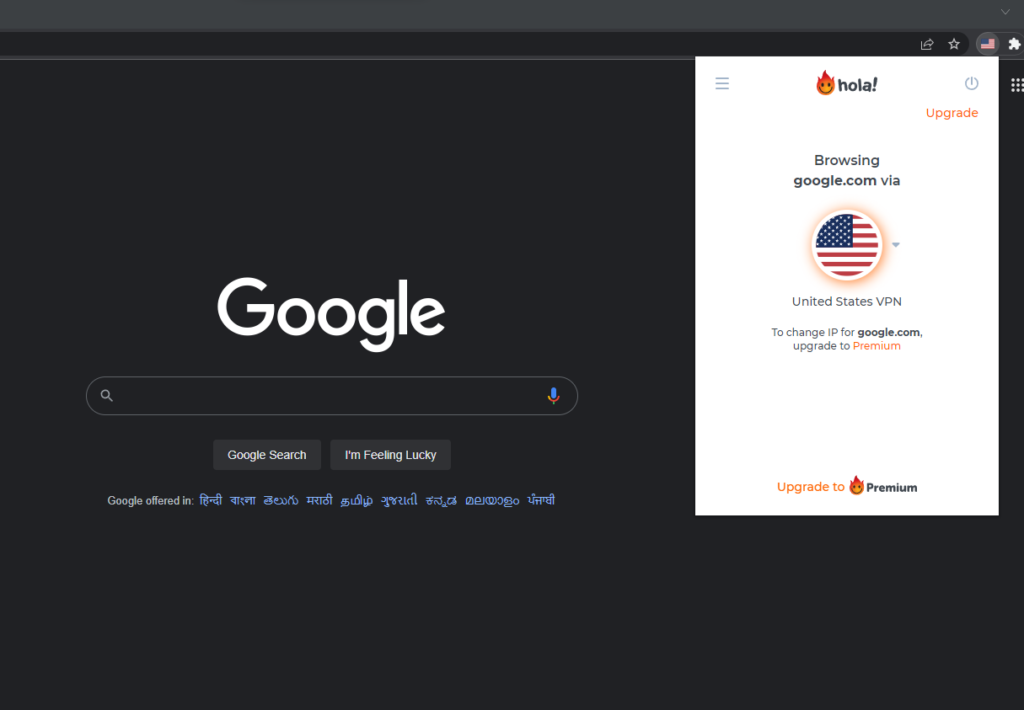Click the orange Upgrade link at top of the popup

pos(951,113)
